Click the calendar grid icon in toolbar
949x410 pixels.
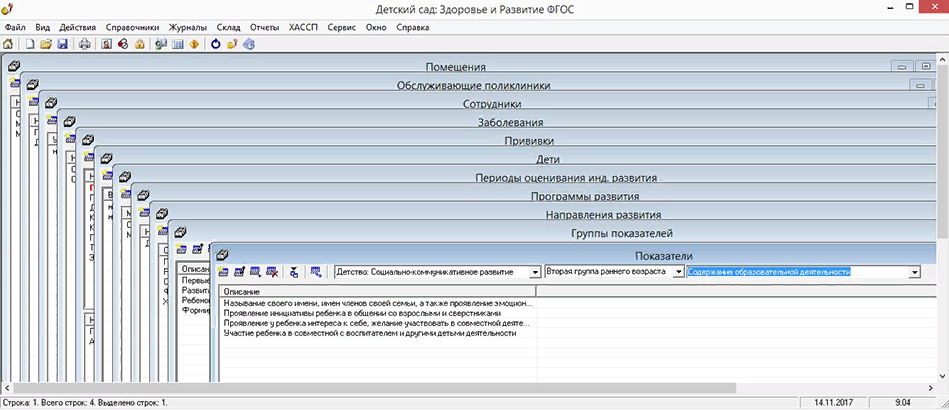click(x=177, y=45)
